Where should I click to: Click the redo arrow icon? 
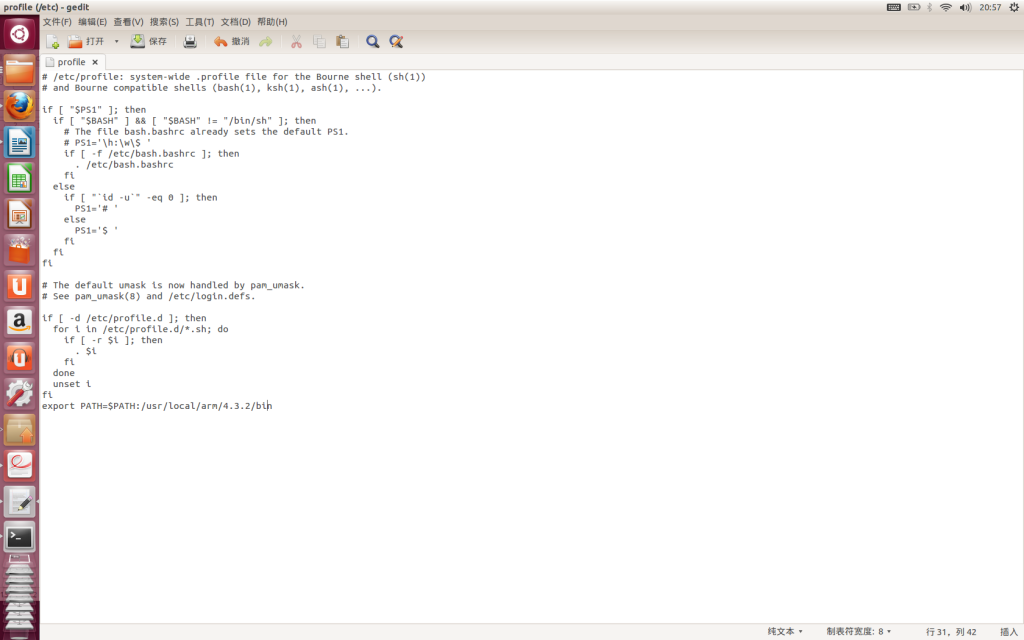[x=266, y=42]
